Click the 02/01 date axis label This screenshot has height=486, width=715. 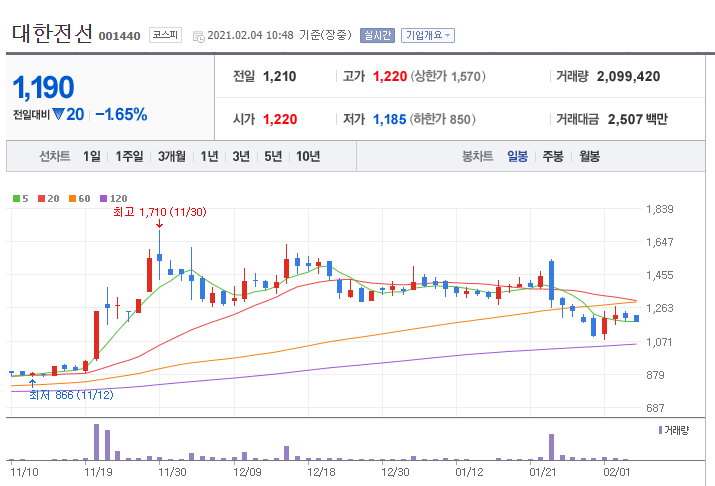(617, 472)
